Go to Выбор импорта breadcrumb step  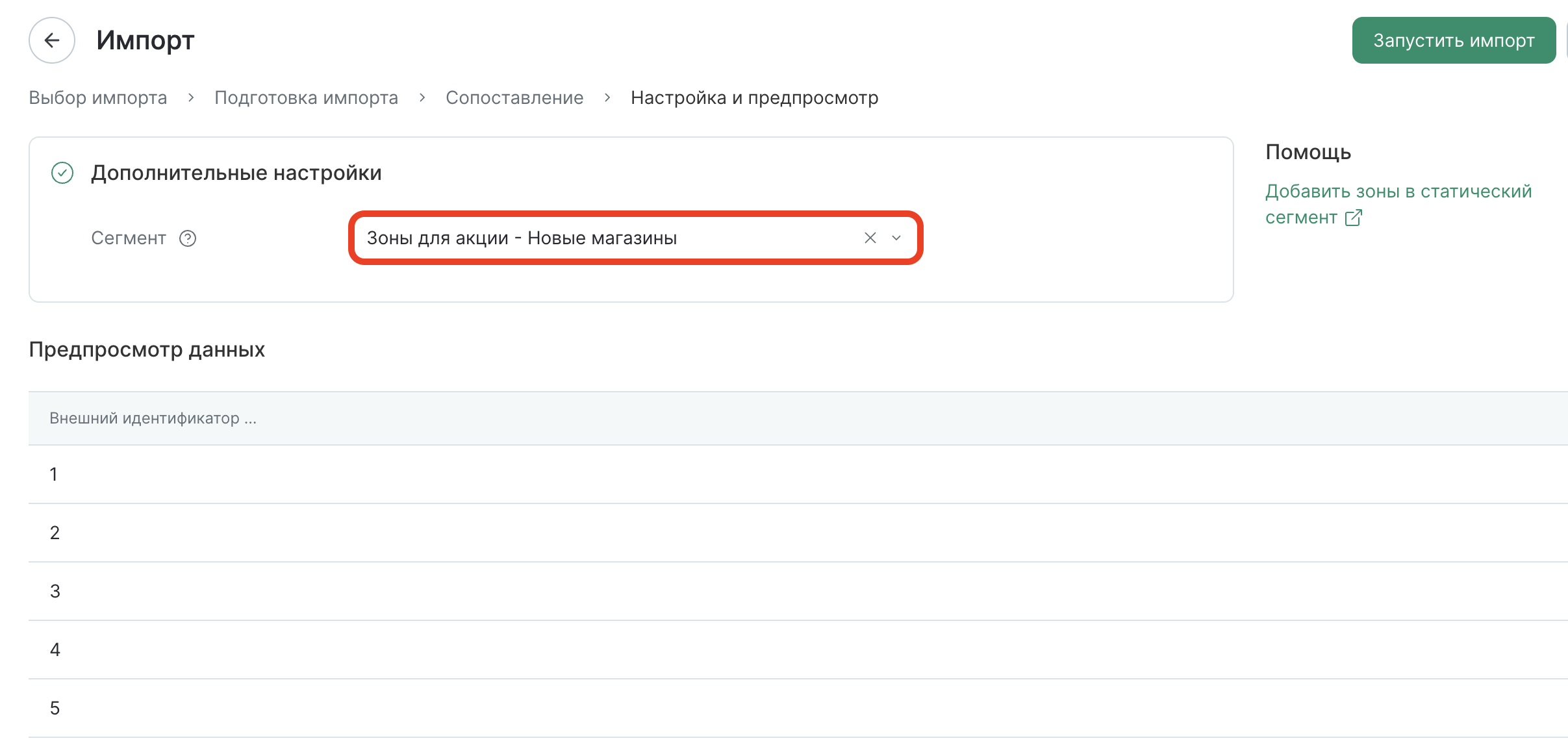tap(98, 97)
